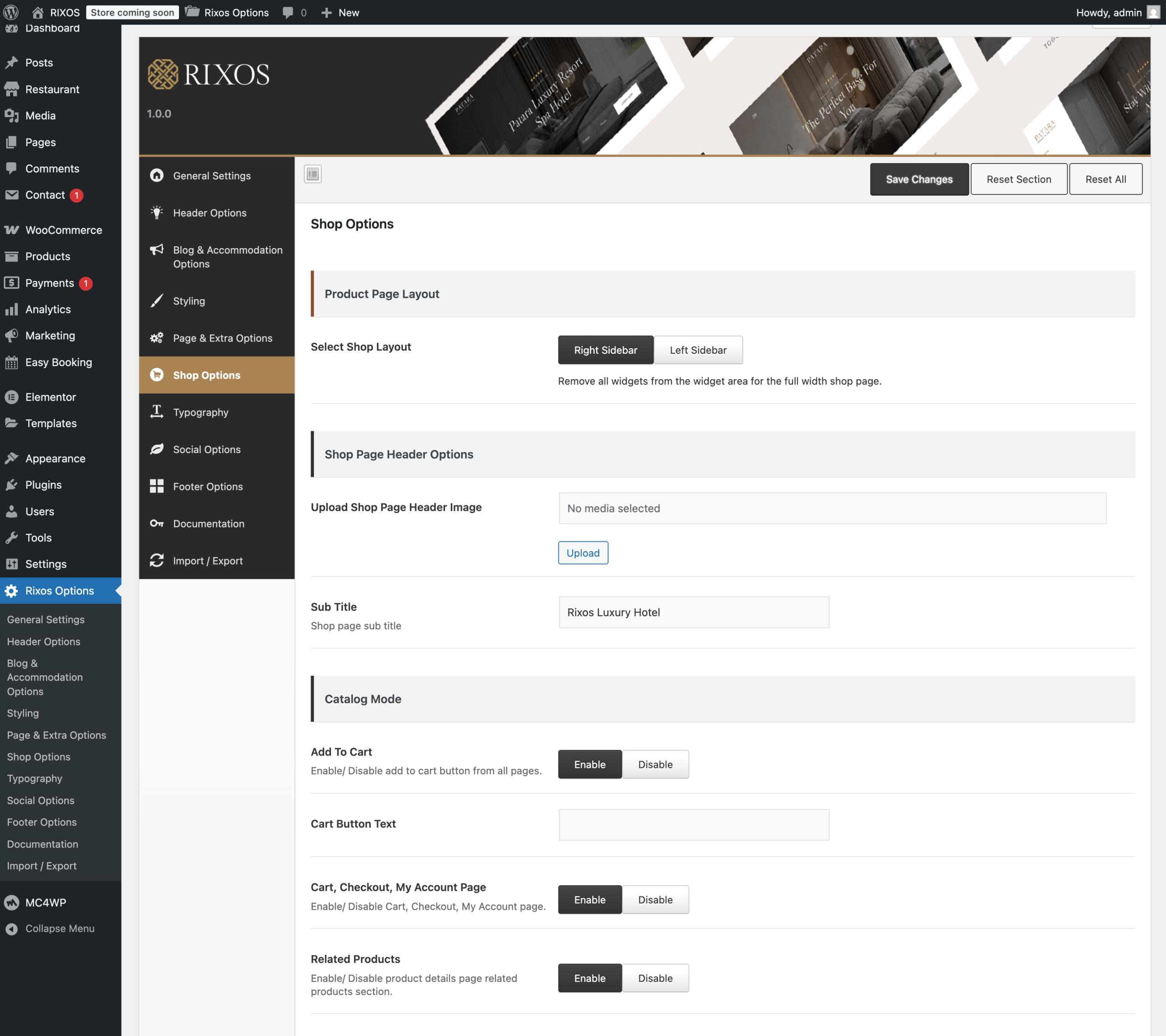The height and width of the screenshot is (1036, 1166).
Task: Enable Related Products section
Action: pyautogui.click(x=589, y=978)
